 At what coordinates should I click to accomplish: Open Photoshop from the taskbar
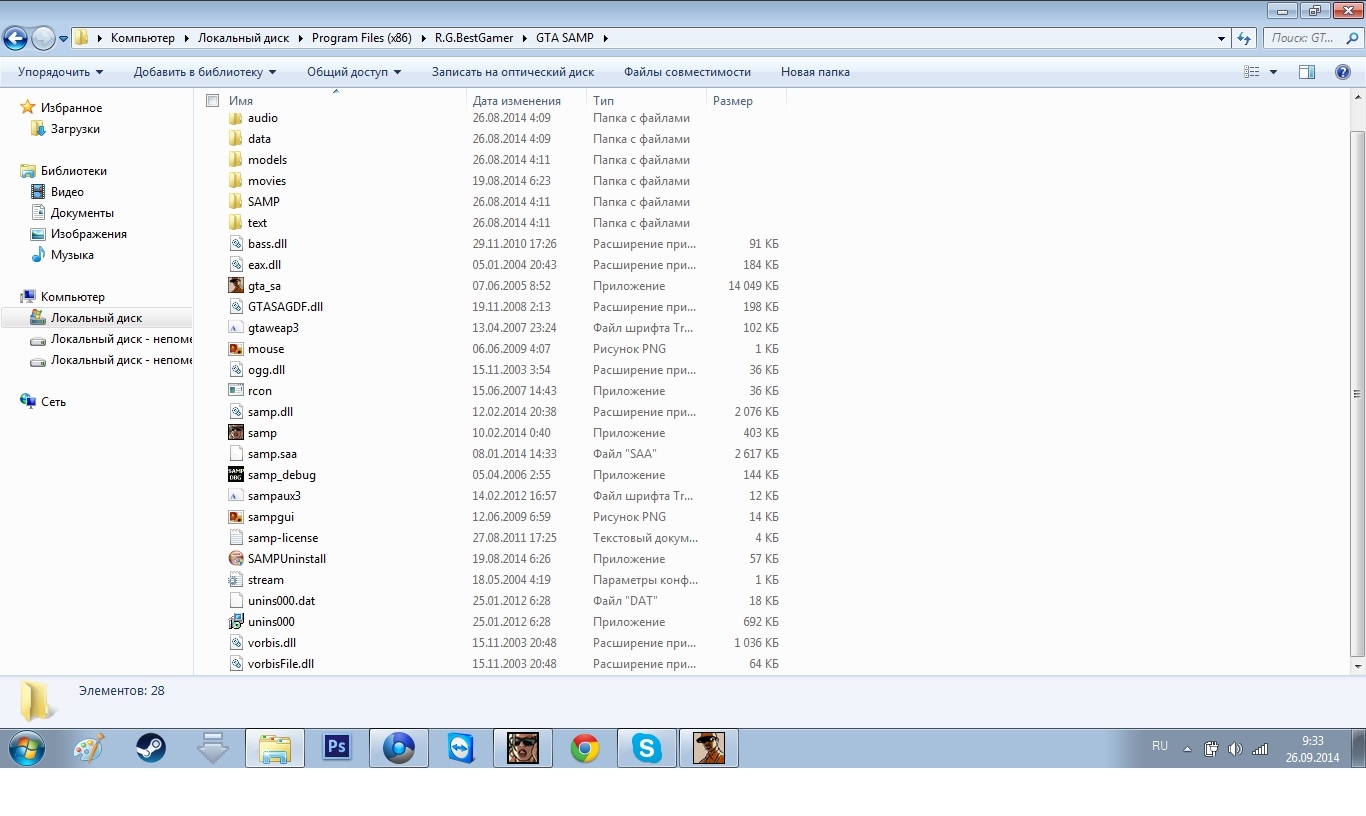337,748
